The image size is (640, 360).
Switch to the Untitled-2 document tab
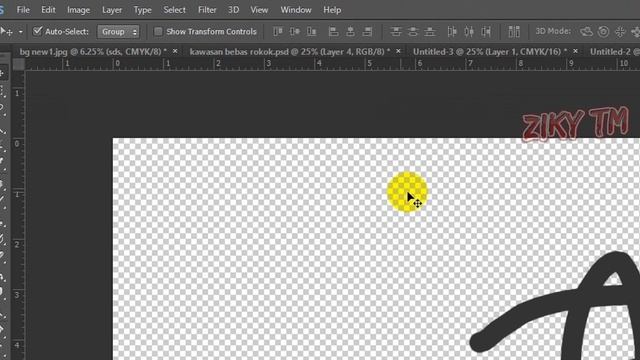coord(614,52)
